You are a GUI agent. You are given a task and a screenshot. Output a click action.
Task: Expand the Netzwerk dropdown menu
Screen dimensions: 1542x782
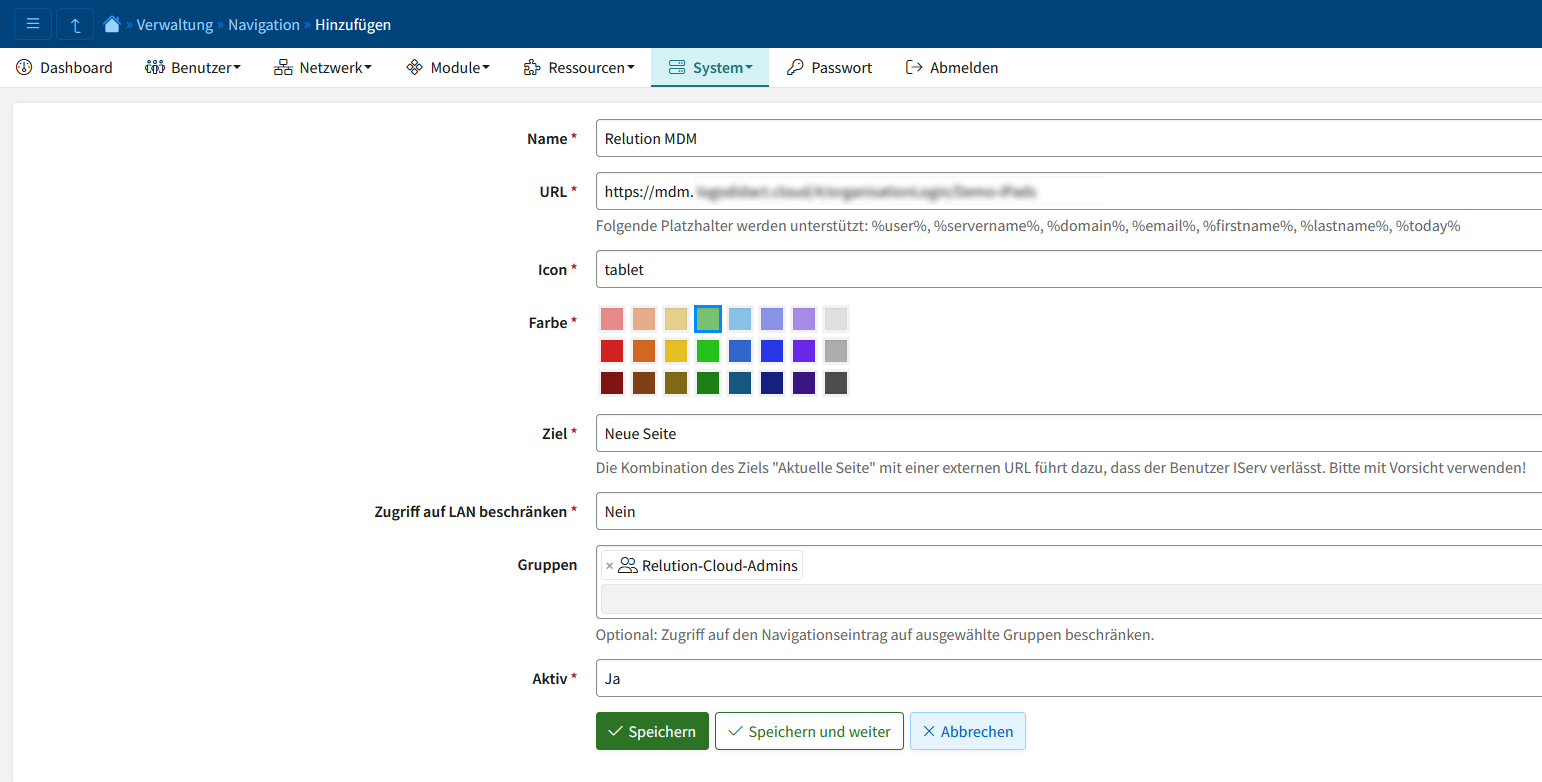(x=322, y=68)
